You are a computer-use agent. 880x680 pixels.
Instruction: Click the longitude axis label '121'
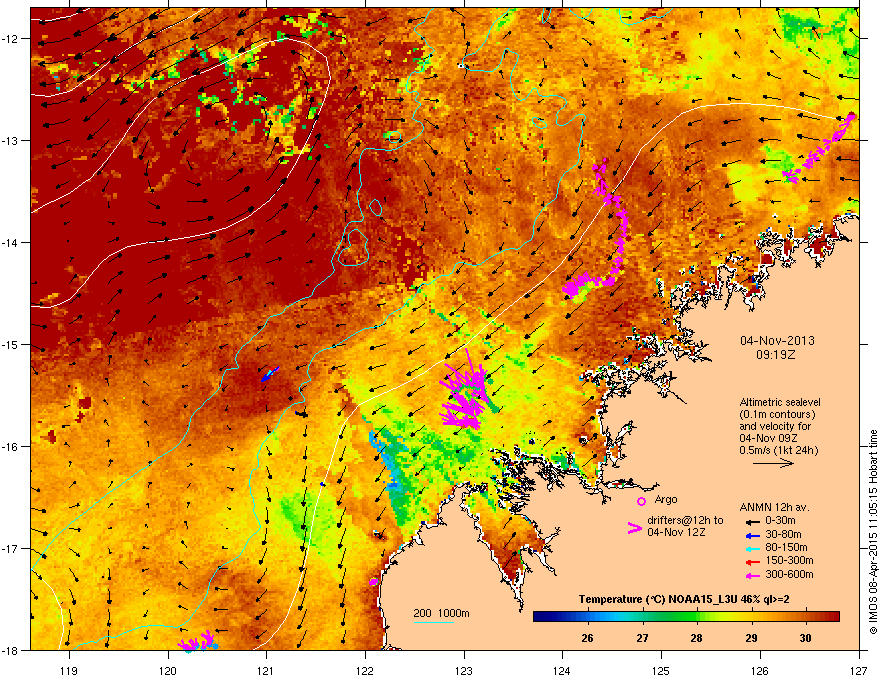[267, 670]
